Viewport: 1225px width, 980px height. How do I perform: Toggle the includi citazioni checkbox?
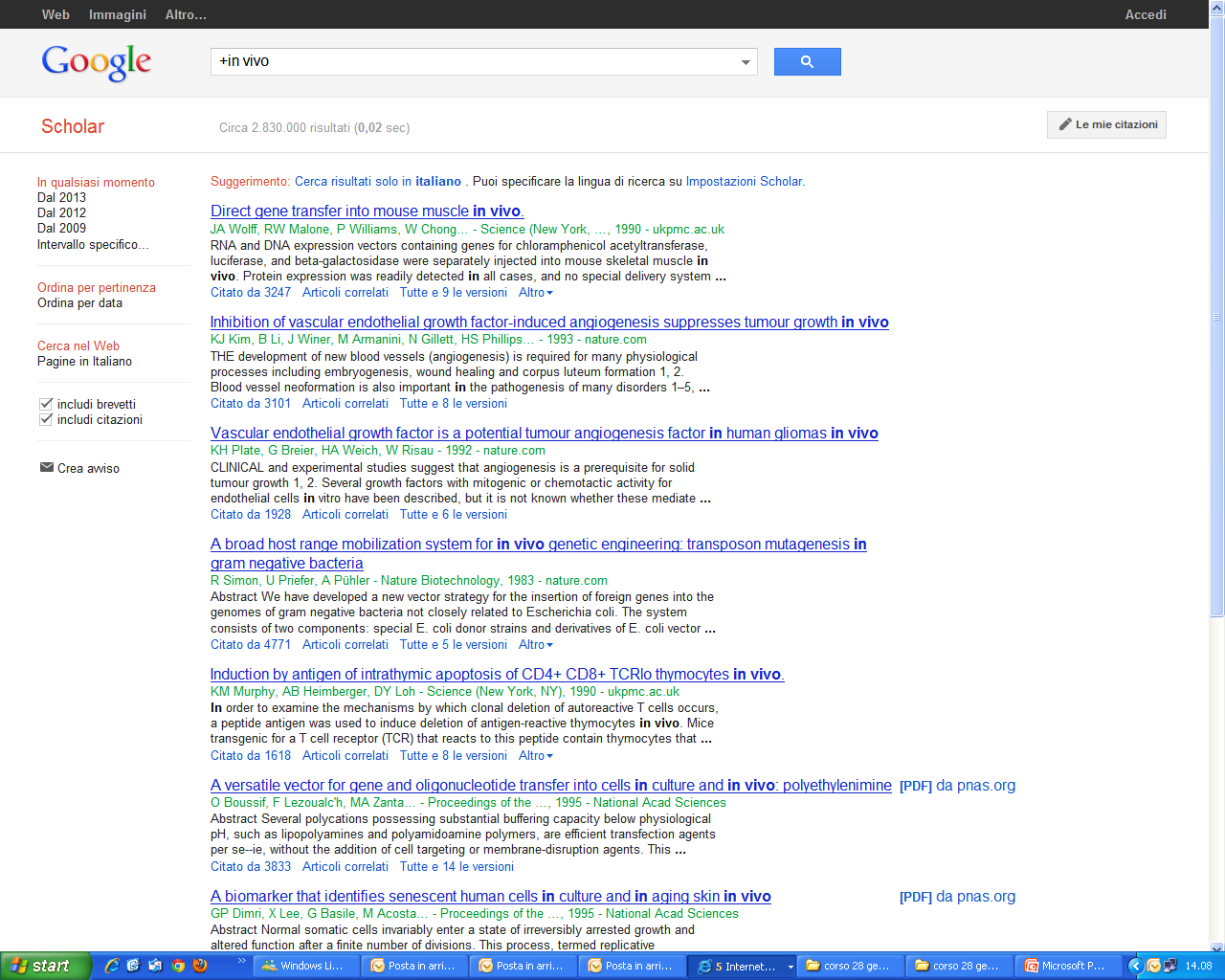pyautogui.click(x=45, y=419)
